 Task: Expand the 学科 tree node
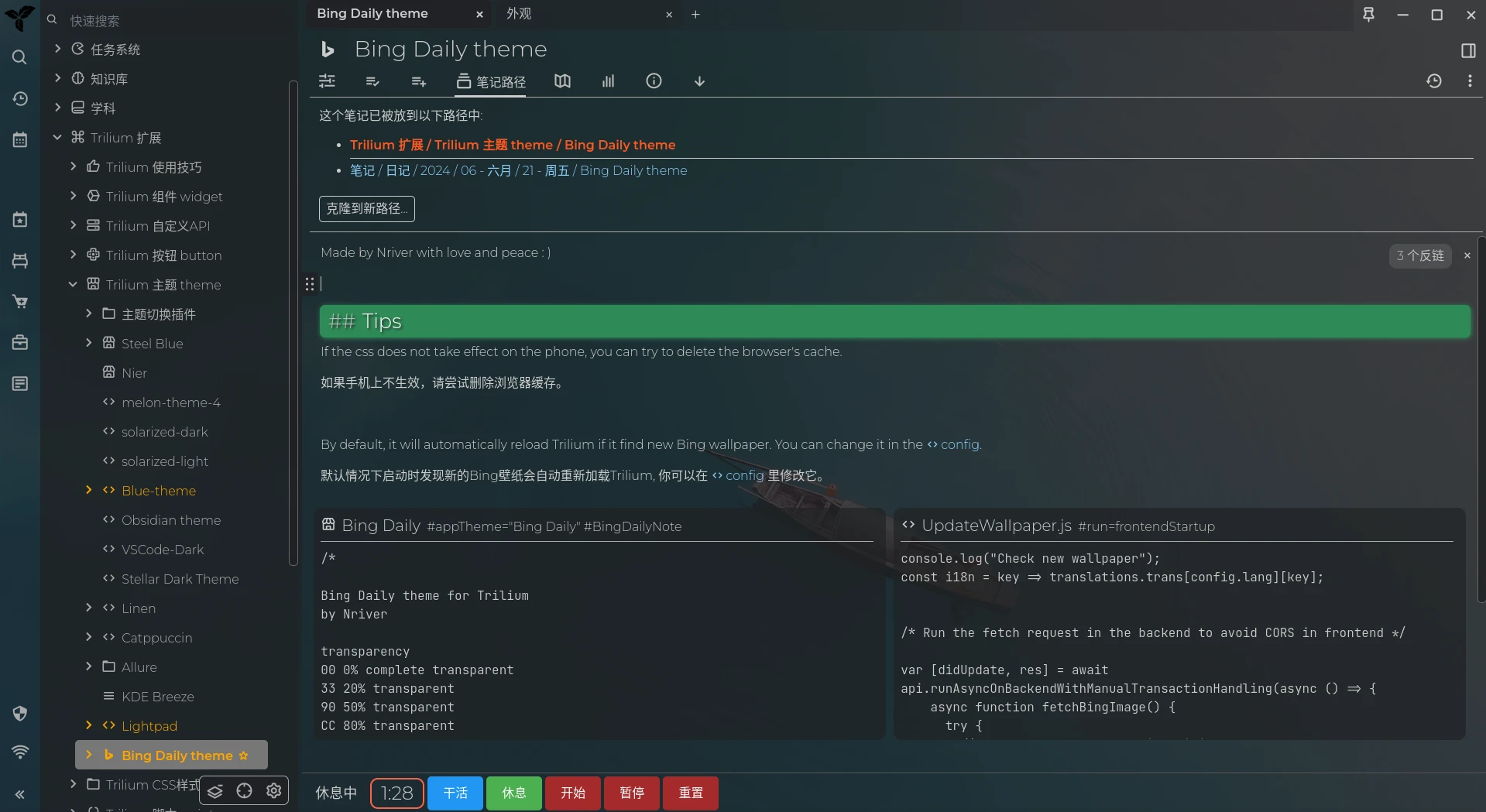pyautogui.click(x=57, y=108)
